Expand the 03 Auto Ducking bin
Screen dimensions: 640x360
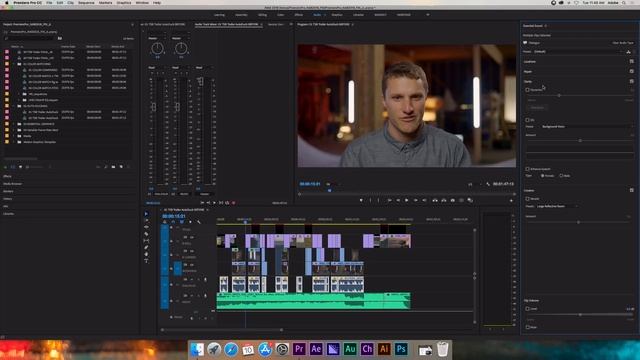click(x=13, y=106)
